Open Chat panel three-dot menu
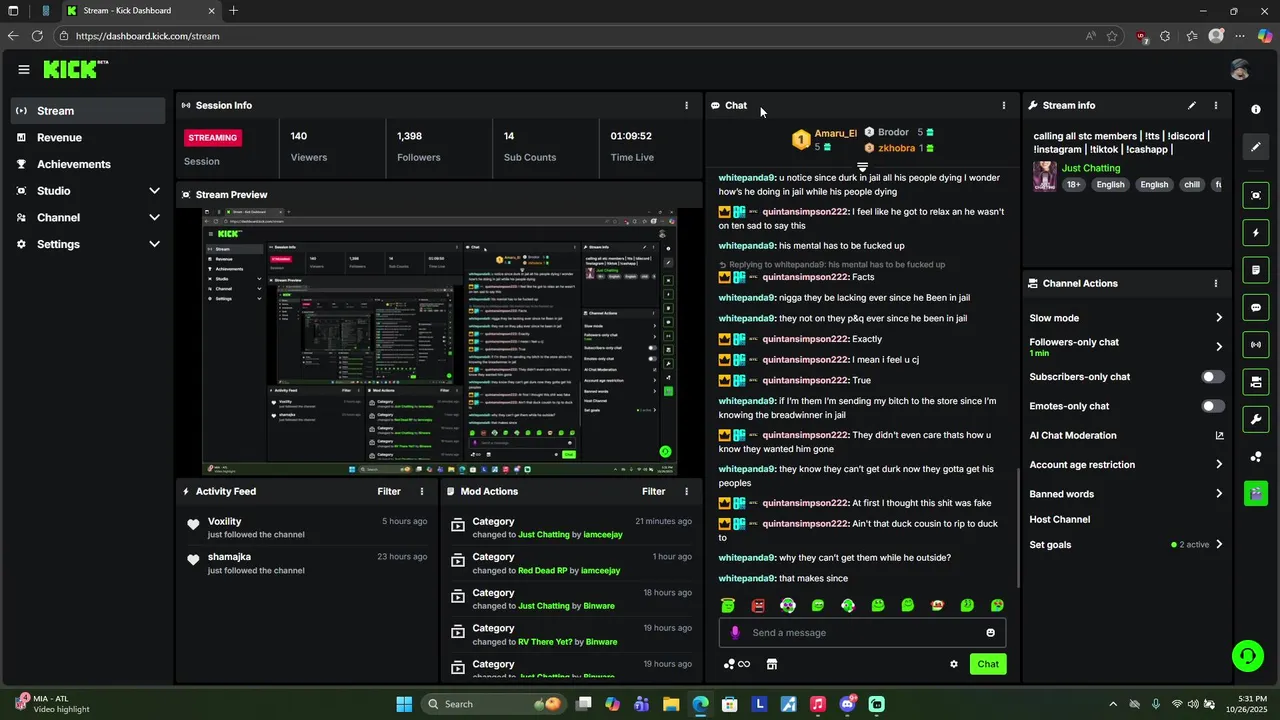The image size is (1280, 720). 1004,105
